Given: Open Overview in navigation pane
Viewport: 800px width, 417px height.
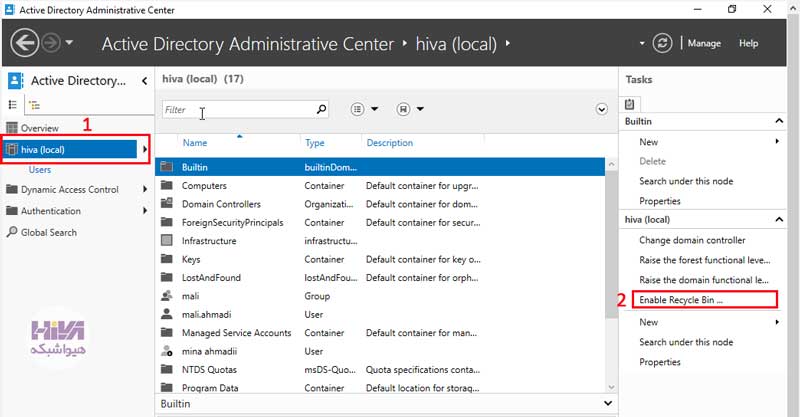Looking at the screenshot, I should pyautogui.click(x=40, y=128).
